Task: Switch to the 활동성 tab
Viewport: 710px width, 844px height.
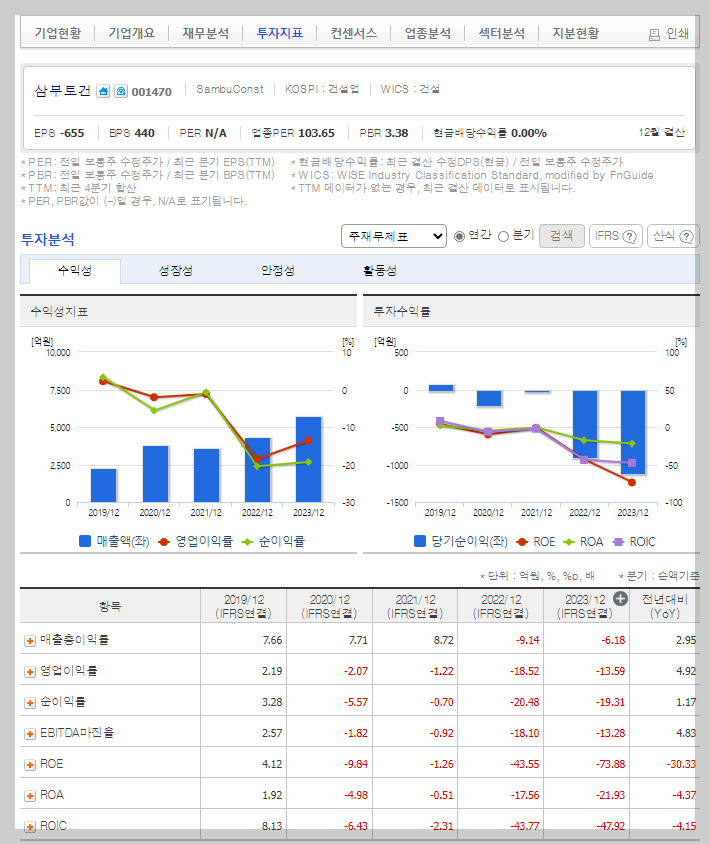Action: click(x=380, y=270)
